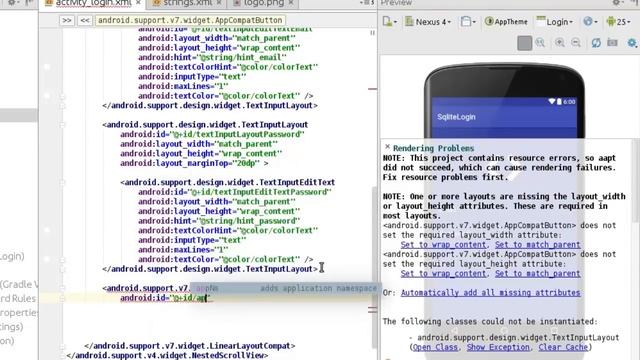Click Automatically add all missing attributes

(490, 293)
